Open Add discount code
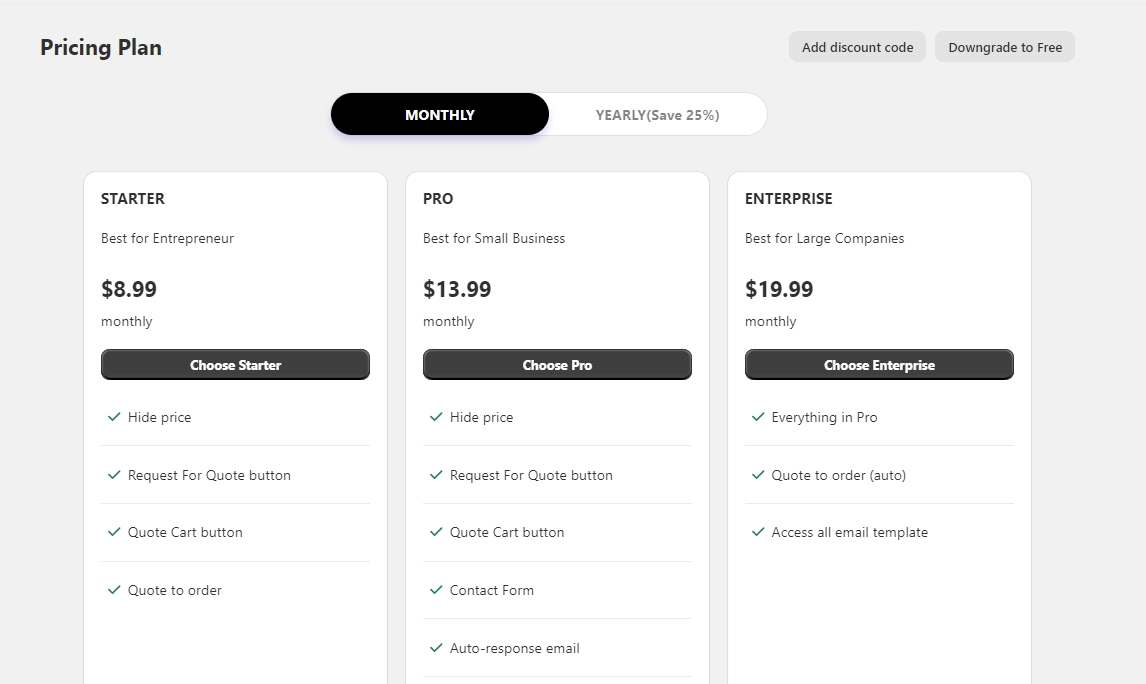Screen dimensions: 1146x684 click(857, 47)
